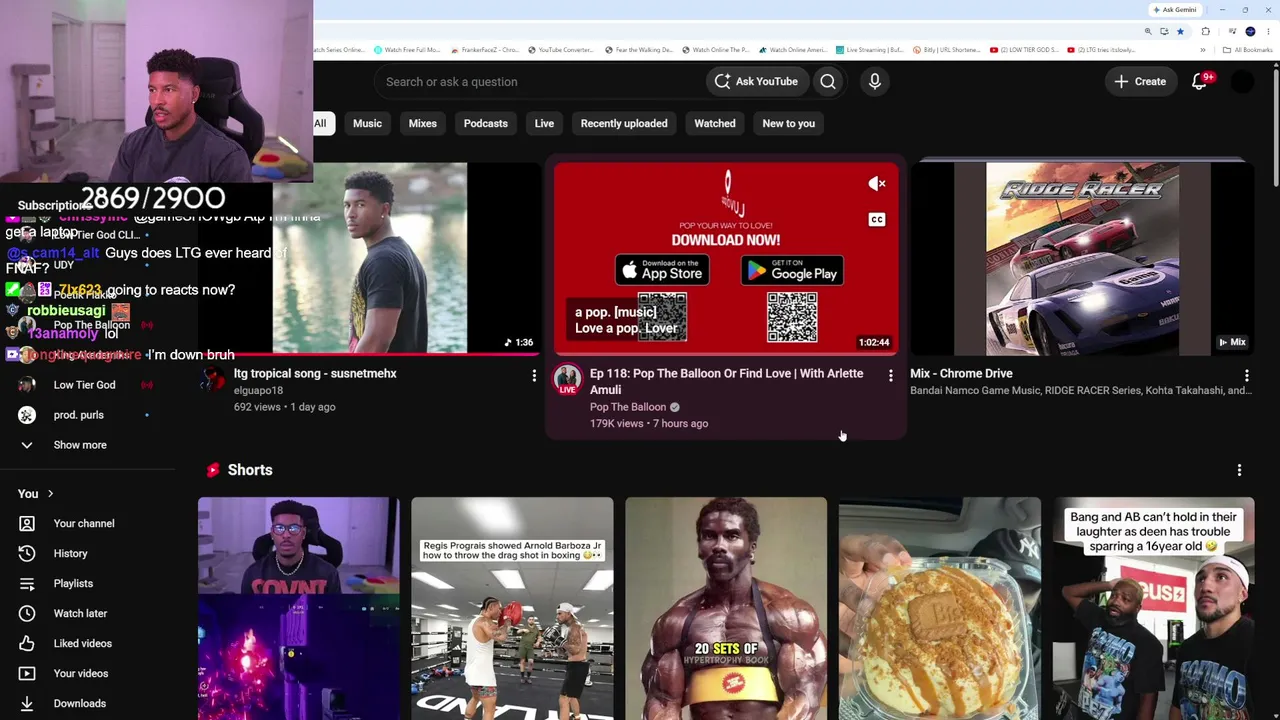Select the Mixes filter chip
Viewport: 1280px width, 720px height.
[422, 124]
